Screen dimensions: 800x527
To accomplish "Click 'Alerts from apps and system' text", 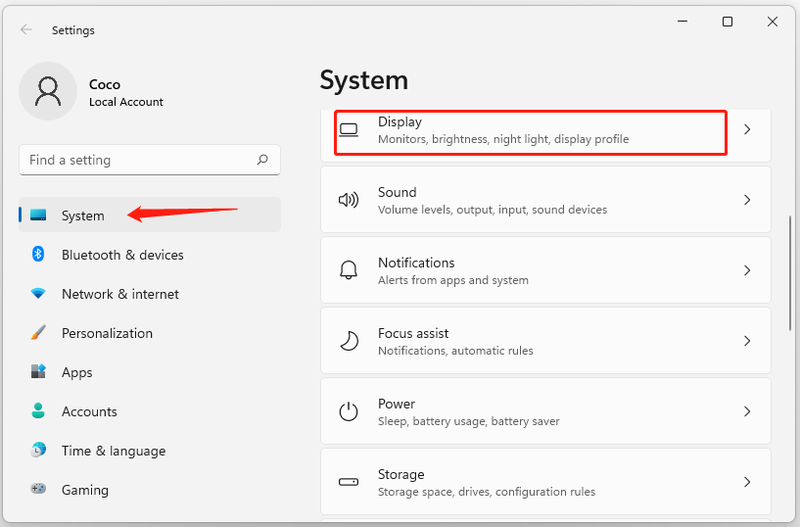I will [453, 280].
